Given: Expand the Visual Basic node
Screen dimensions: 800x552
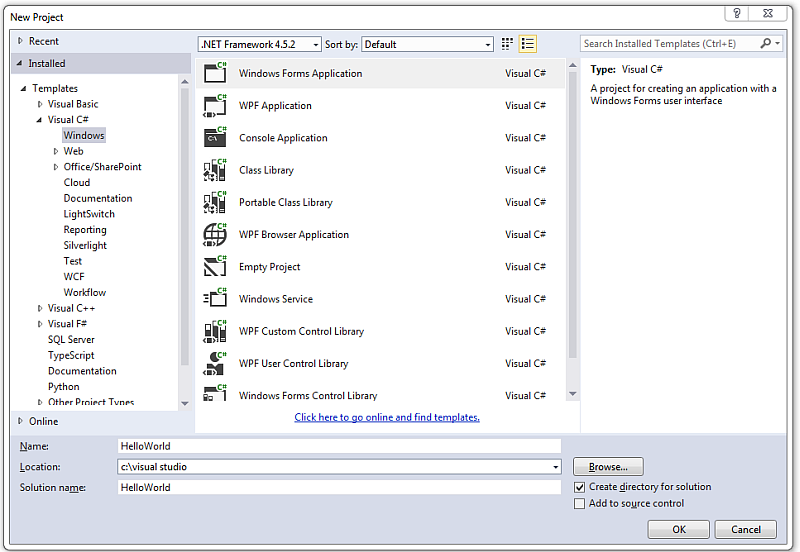Looking at the screenshot, I should (x=40, y=104).
